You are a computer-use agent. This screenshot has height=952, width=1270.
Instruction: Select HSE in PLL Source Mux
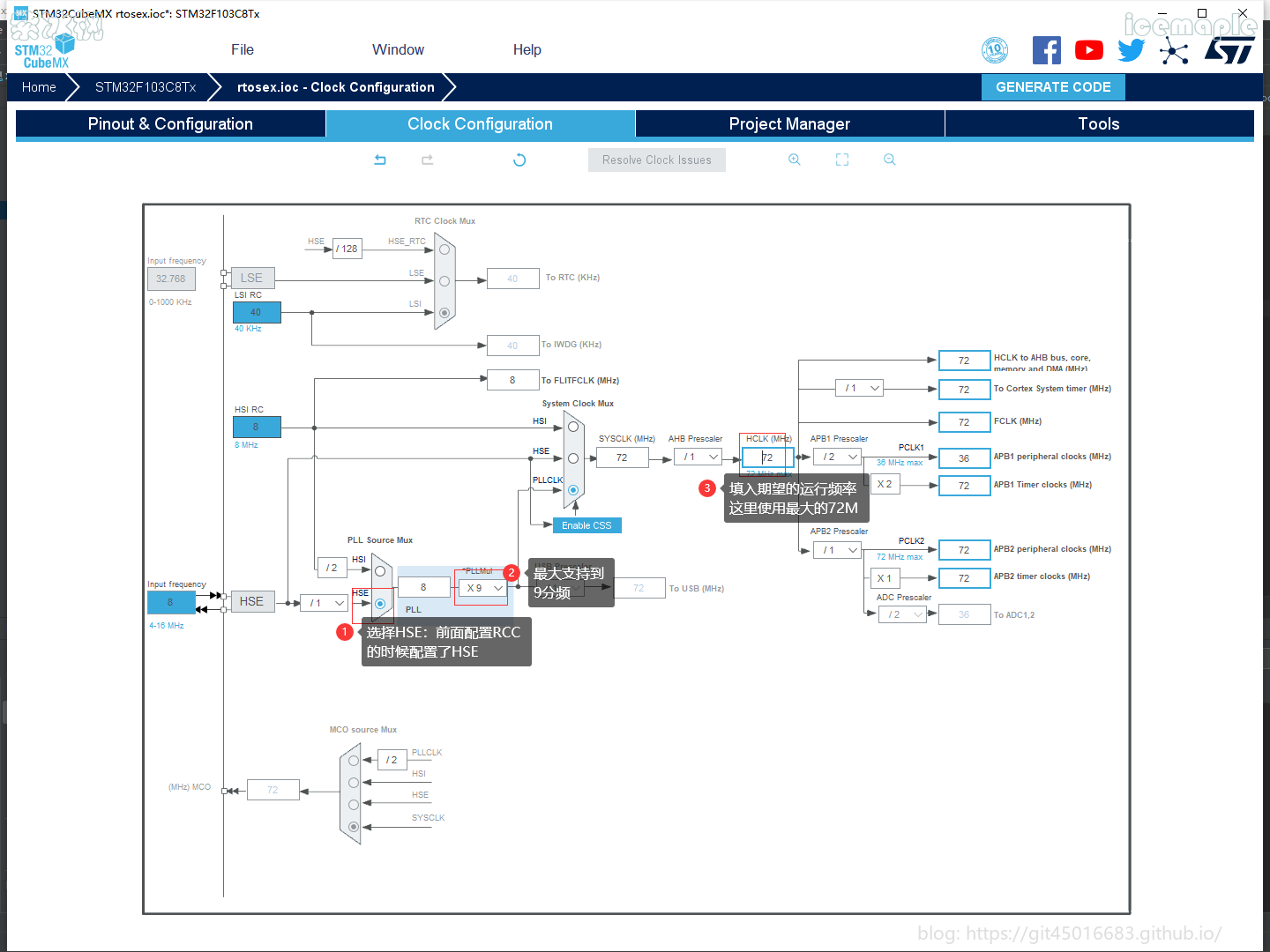point(380,604)
